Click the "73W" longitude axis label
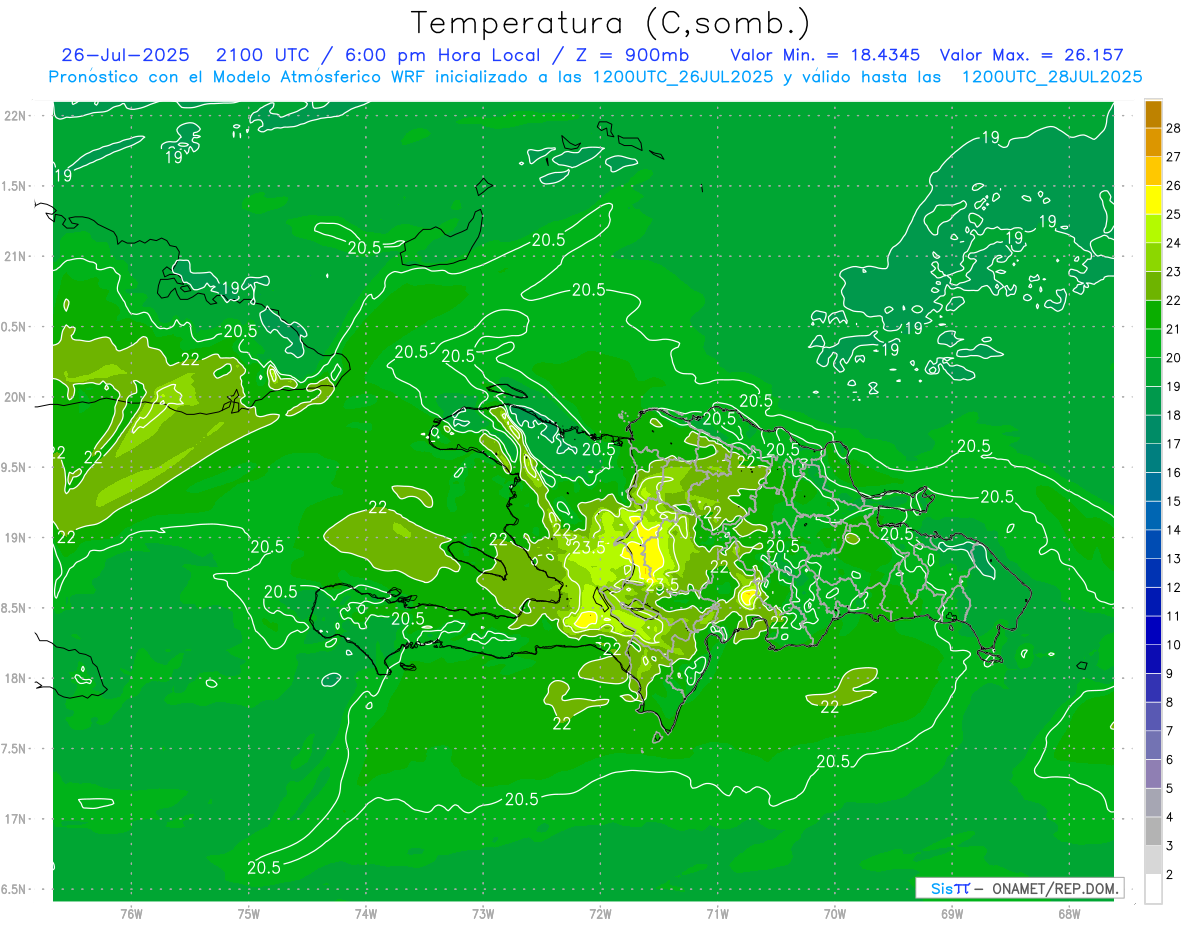 tap(483, 914)
